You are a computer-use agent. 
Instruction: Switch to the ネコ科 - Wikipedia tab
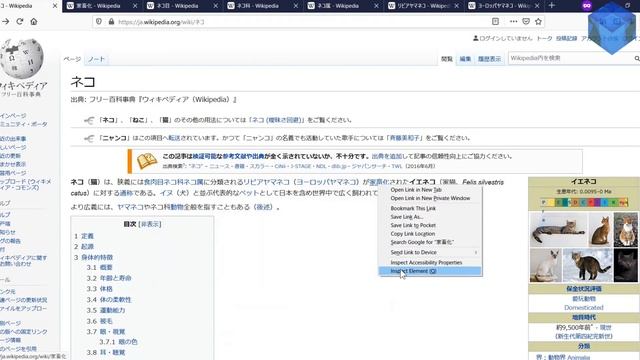pos(258,6)
